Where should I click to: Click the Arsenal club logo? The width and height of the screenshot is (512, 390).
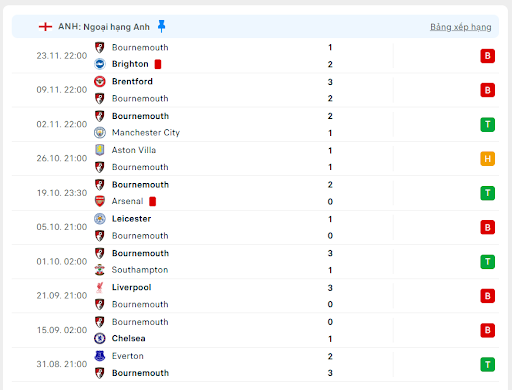pos(100,201)
